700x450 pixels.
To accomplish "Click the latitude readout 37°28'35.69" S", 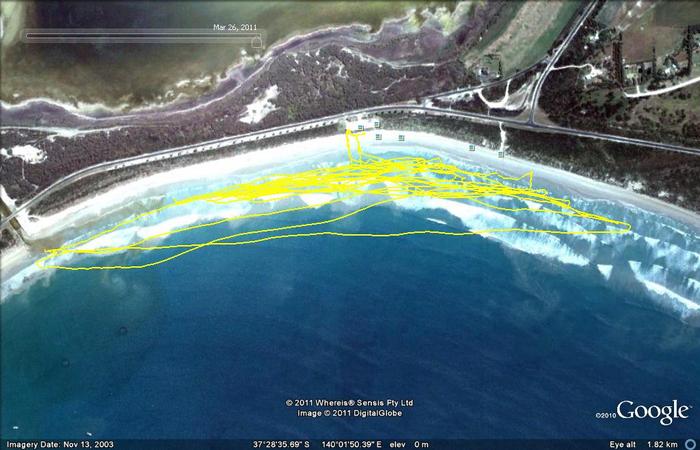I will 281,444.
